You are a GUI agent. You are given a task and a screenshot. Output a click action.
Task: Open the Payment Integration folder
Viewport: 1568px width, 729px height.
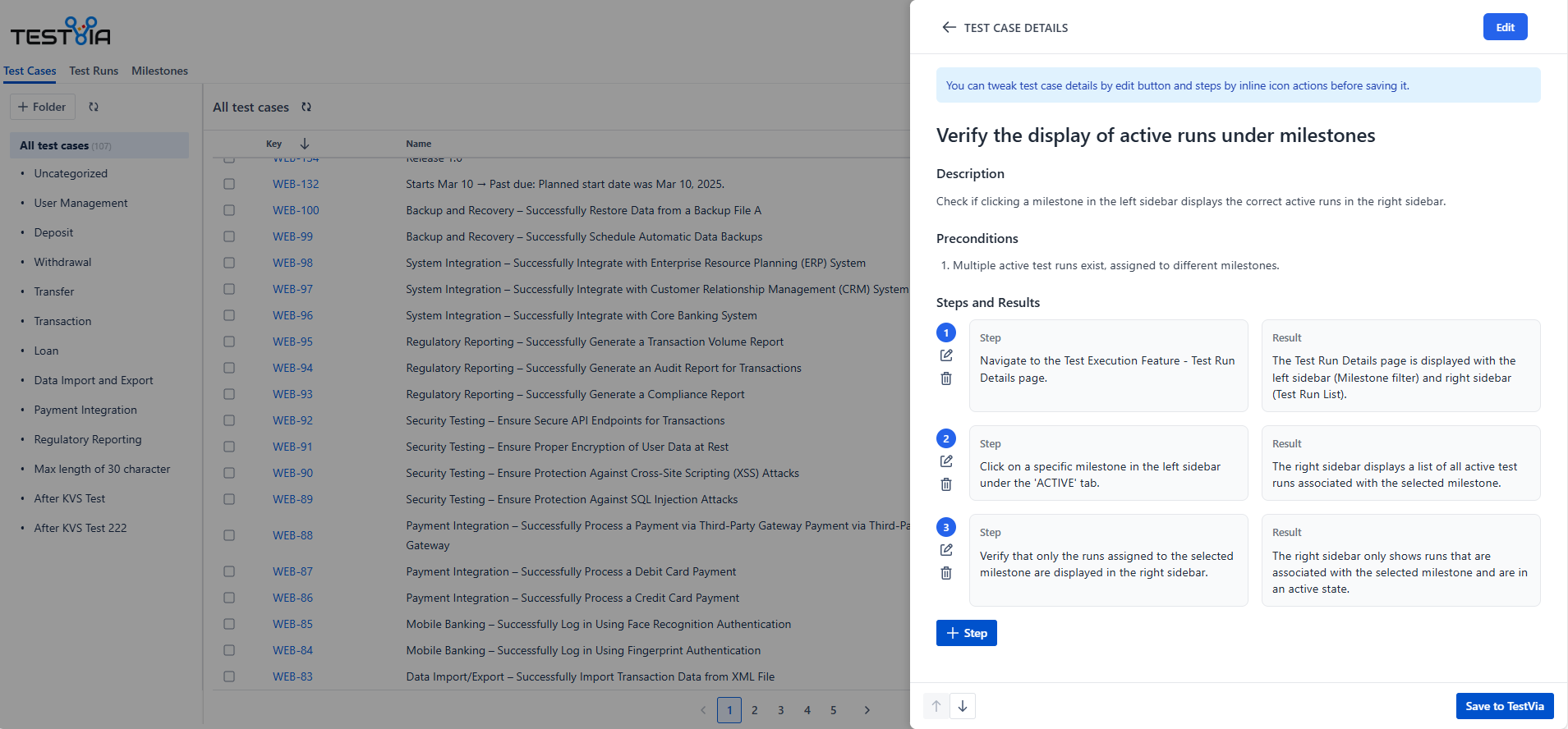click(85, 410)
